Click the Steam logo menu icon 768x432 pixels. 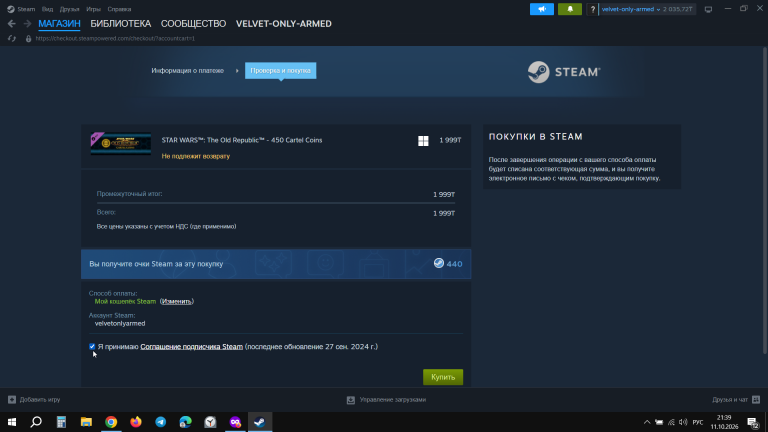(x=11, y=9)
